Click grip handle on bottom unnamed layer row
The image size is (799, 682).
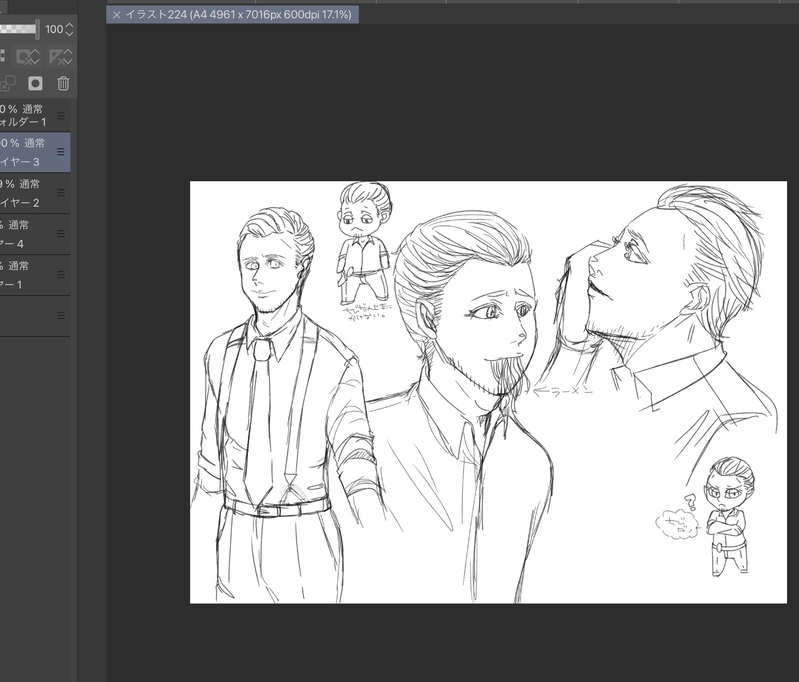click(x=61, y=315)
